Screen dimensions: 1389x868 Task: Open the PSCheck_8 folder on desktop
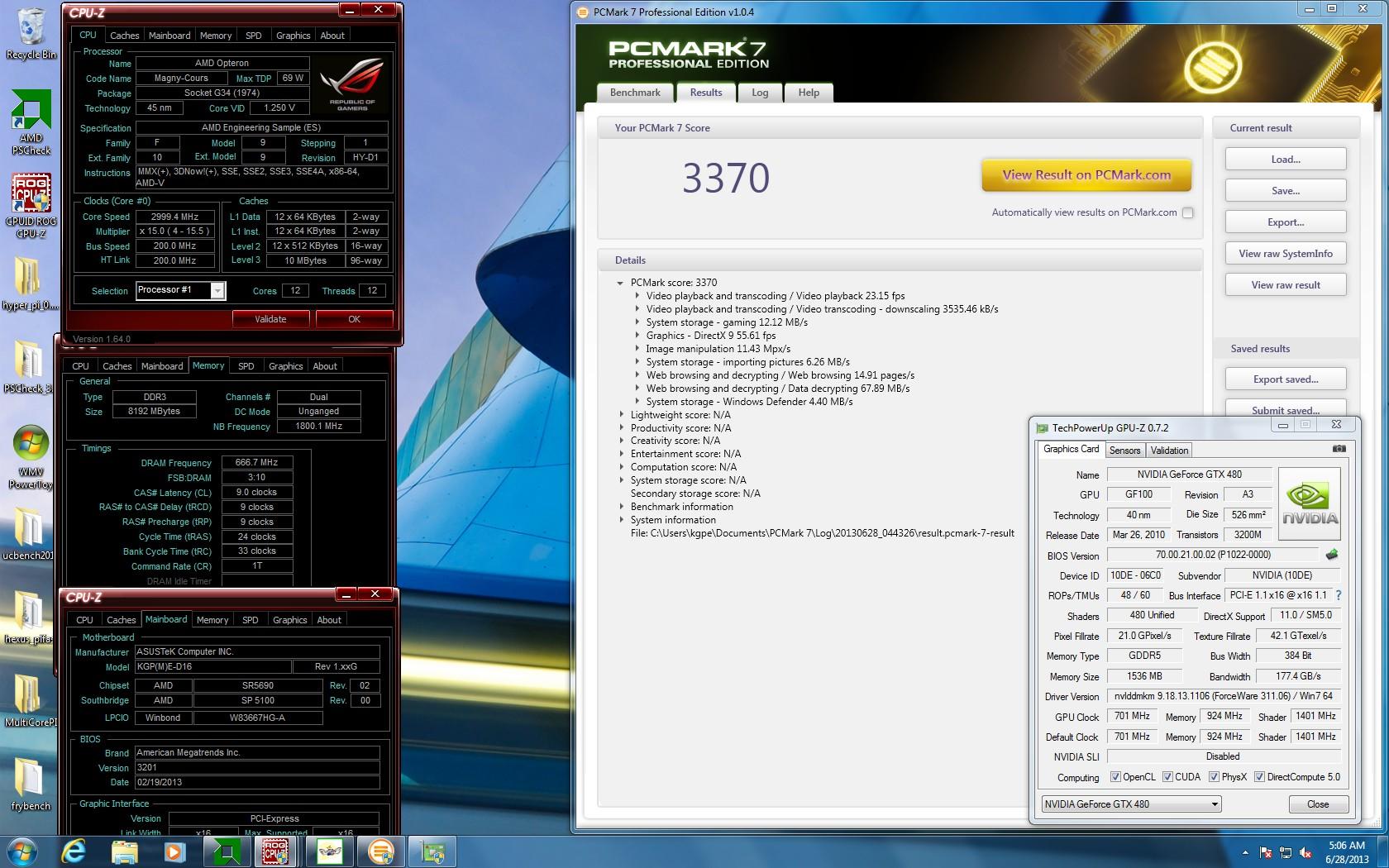pos(29,367)
